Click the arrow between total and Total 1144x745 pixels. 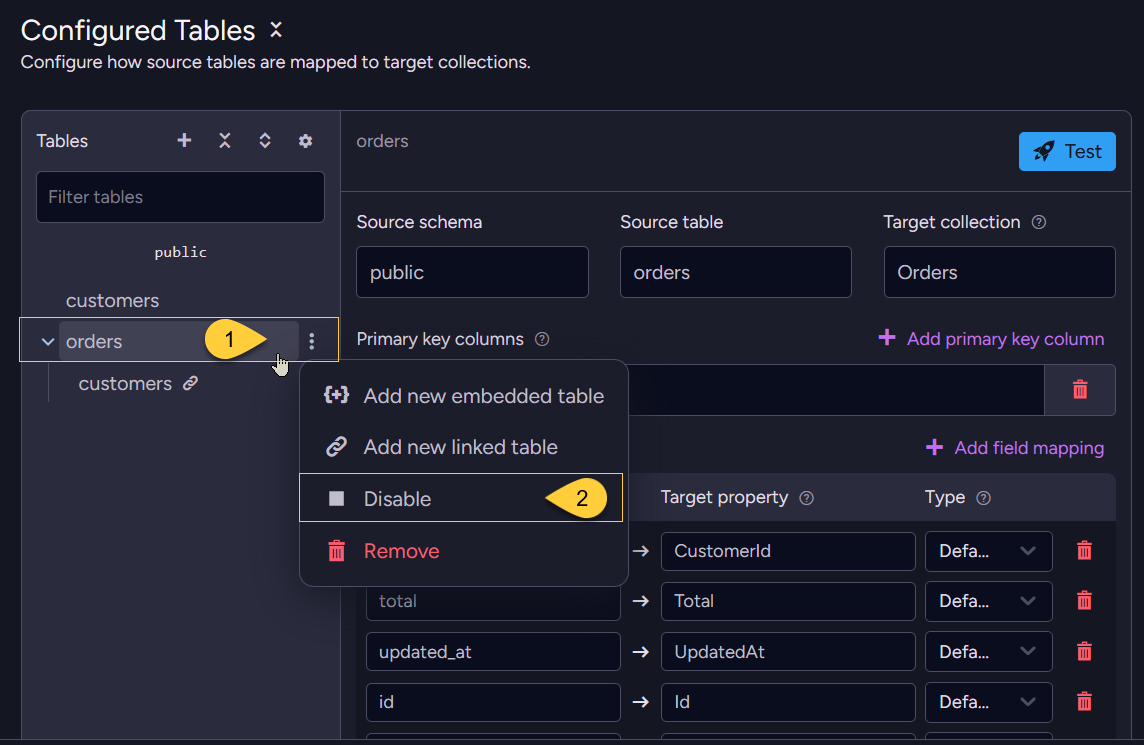click(x=641, y=601)
